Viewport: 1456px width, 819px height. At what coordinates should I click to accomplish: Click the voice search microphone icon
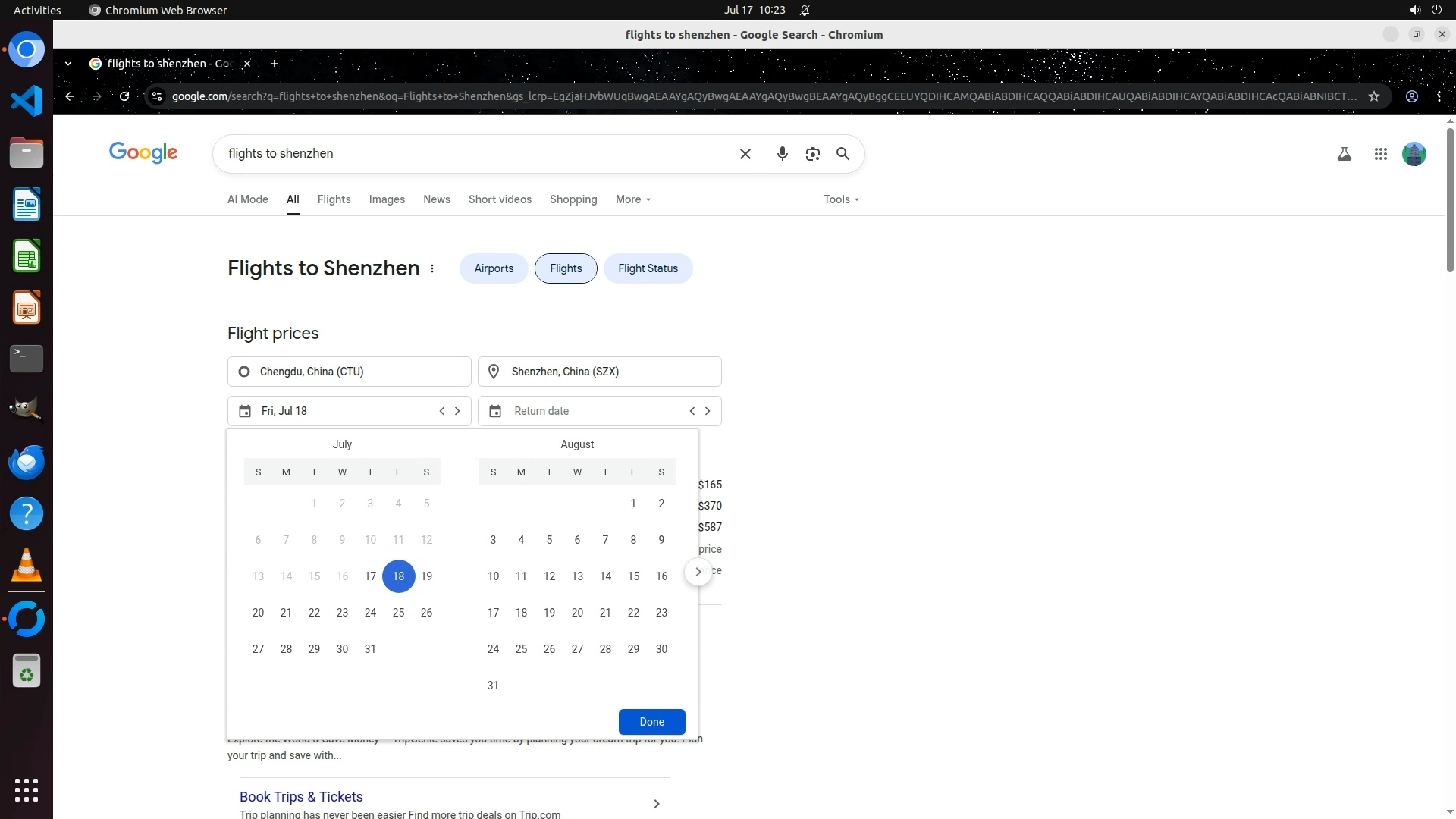click(782, 154)
